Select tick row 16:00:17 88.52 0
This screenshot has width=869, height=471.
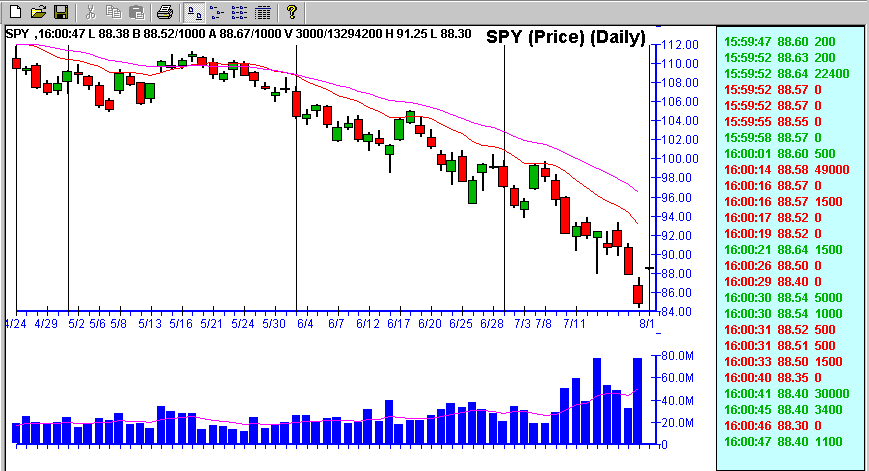coord(773,218)
